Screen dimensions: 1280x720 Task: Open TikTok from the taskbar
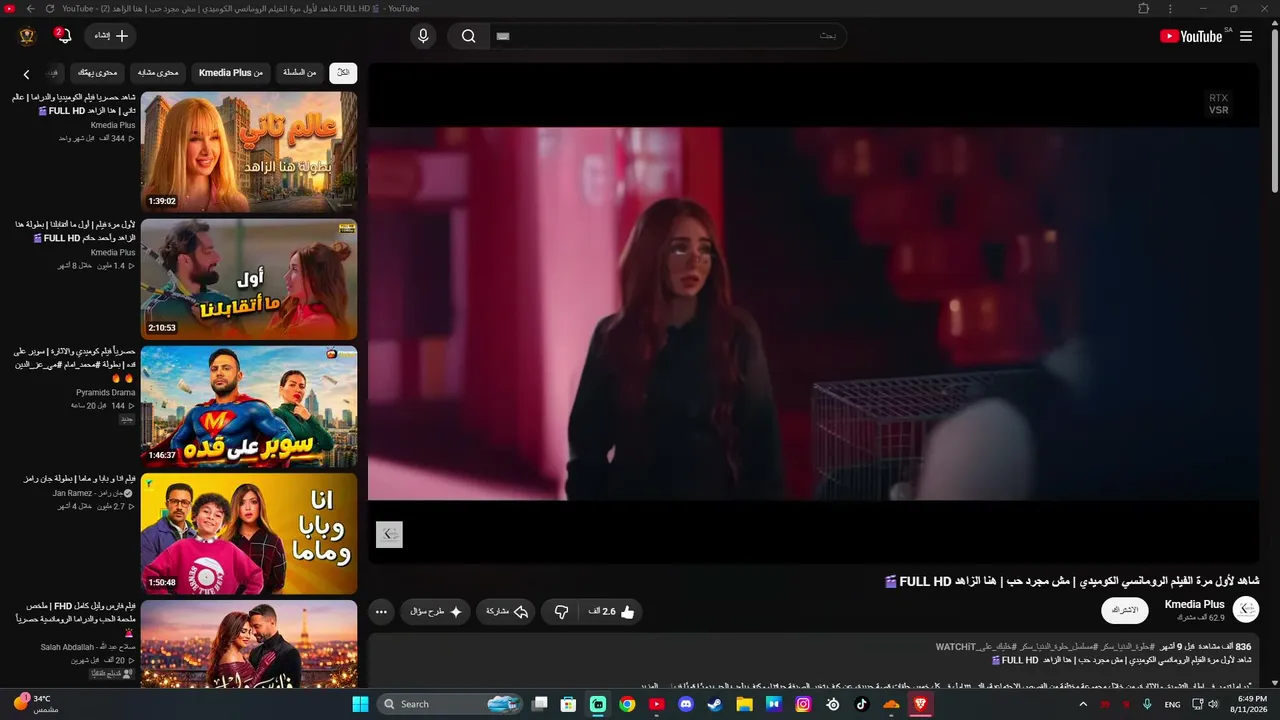click(x=861, y=704)
